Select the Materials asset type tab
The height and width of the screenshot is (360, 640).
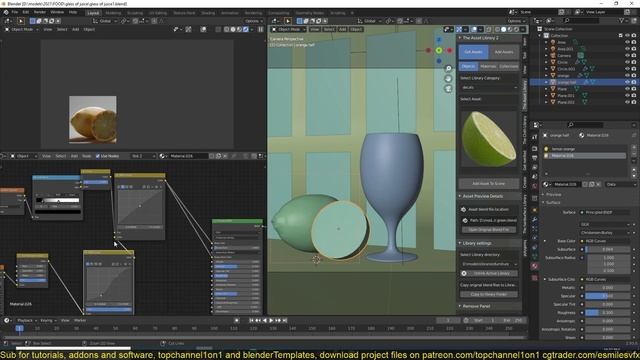(x=488, y=66)
